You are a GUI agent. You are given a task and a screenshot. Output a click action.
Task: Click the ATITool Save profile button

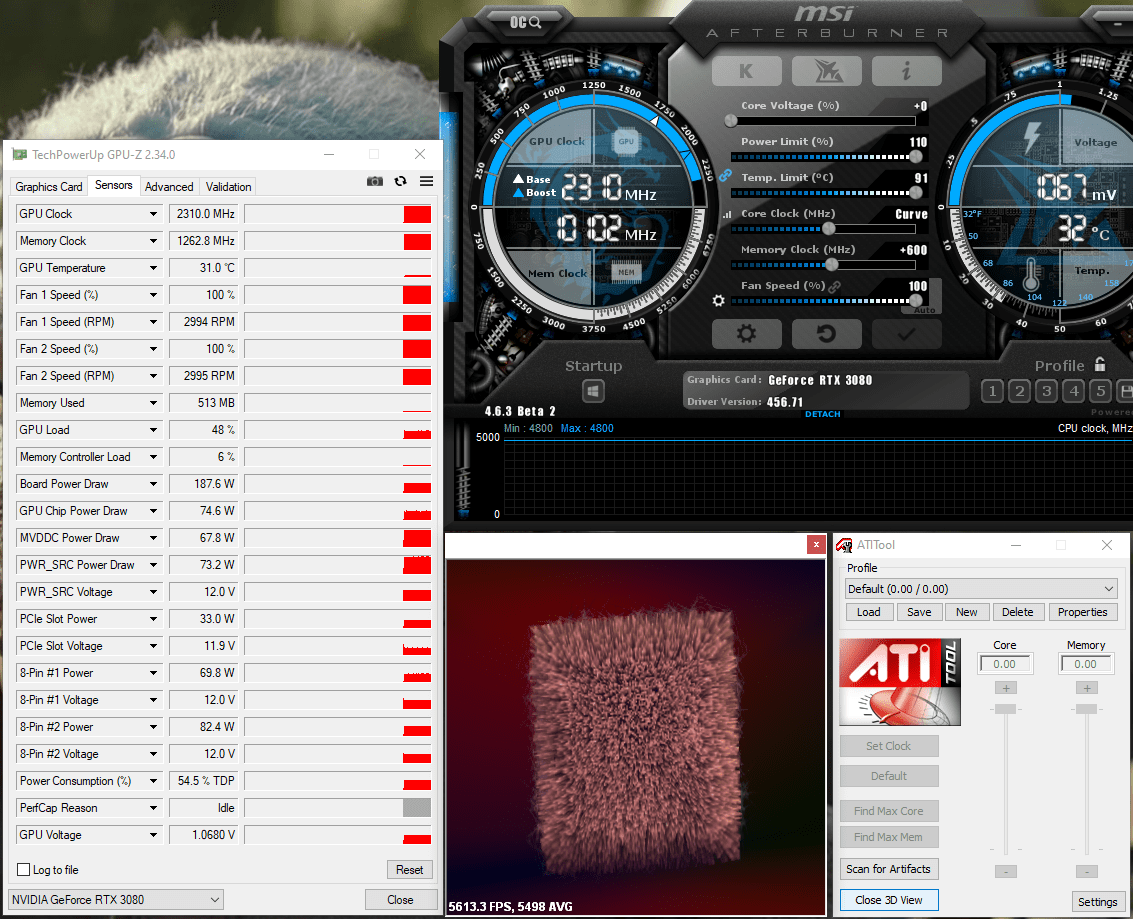click(919, 612)
